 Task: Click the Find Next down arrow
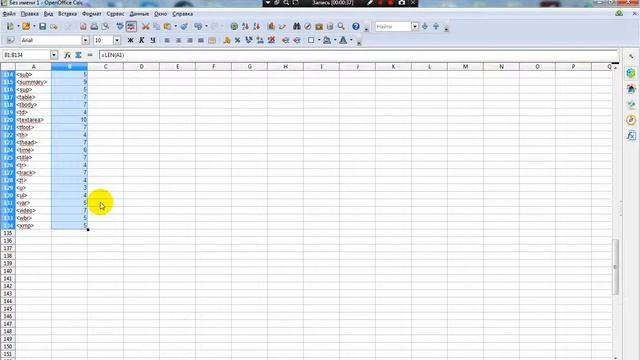coord(425,27)
